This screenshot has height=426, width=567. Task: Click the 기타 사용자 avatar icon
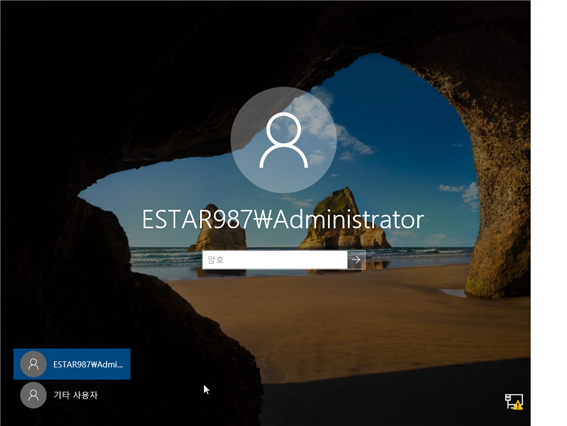click(33, 395)
